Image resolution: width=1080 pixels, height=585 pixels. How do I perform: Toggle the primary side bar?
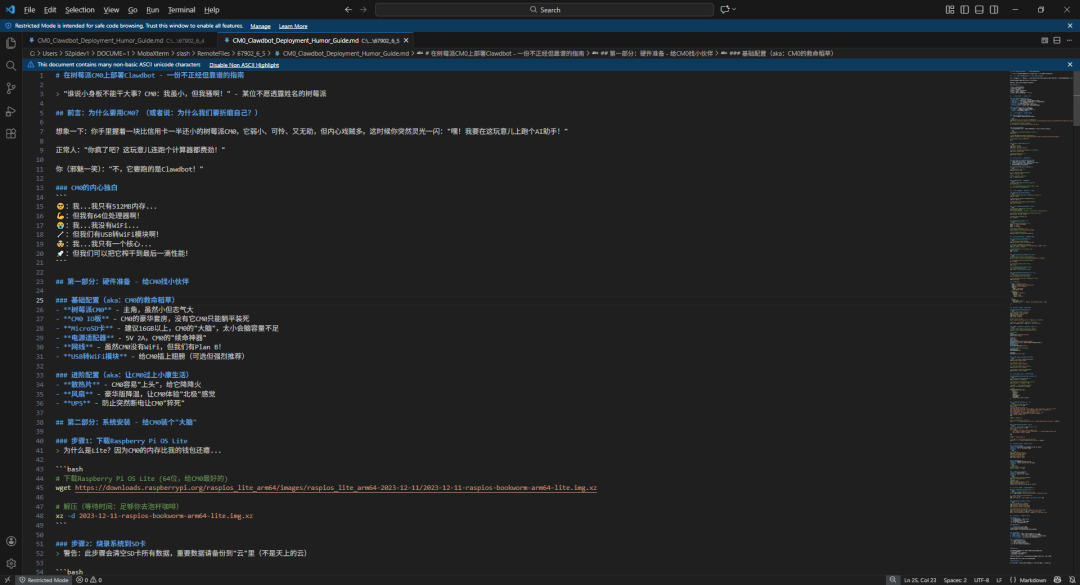click(964, 10)
